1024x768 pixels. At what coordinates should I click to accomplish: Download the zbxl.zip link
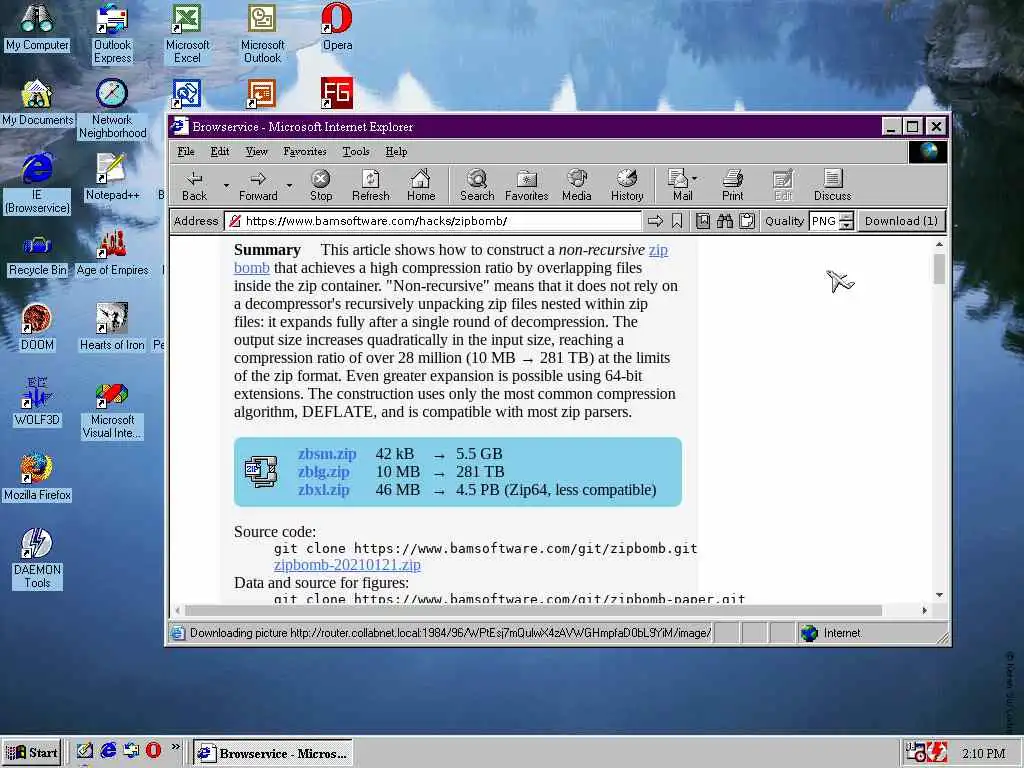323,490
